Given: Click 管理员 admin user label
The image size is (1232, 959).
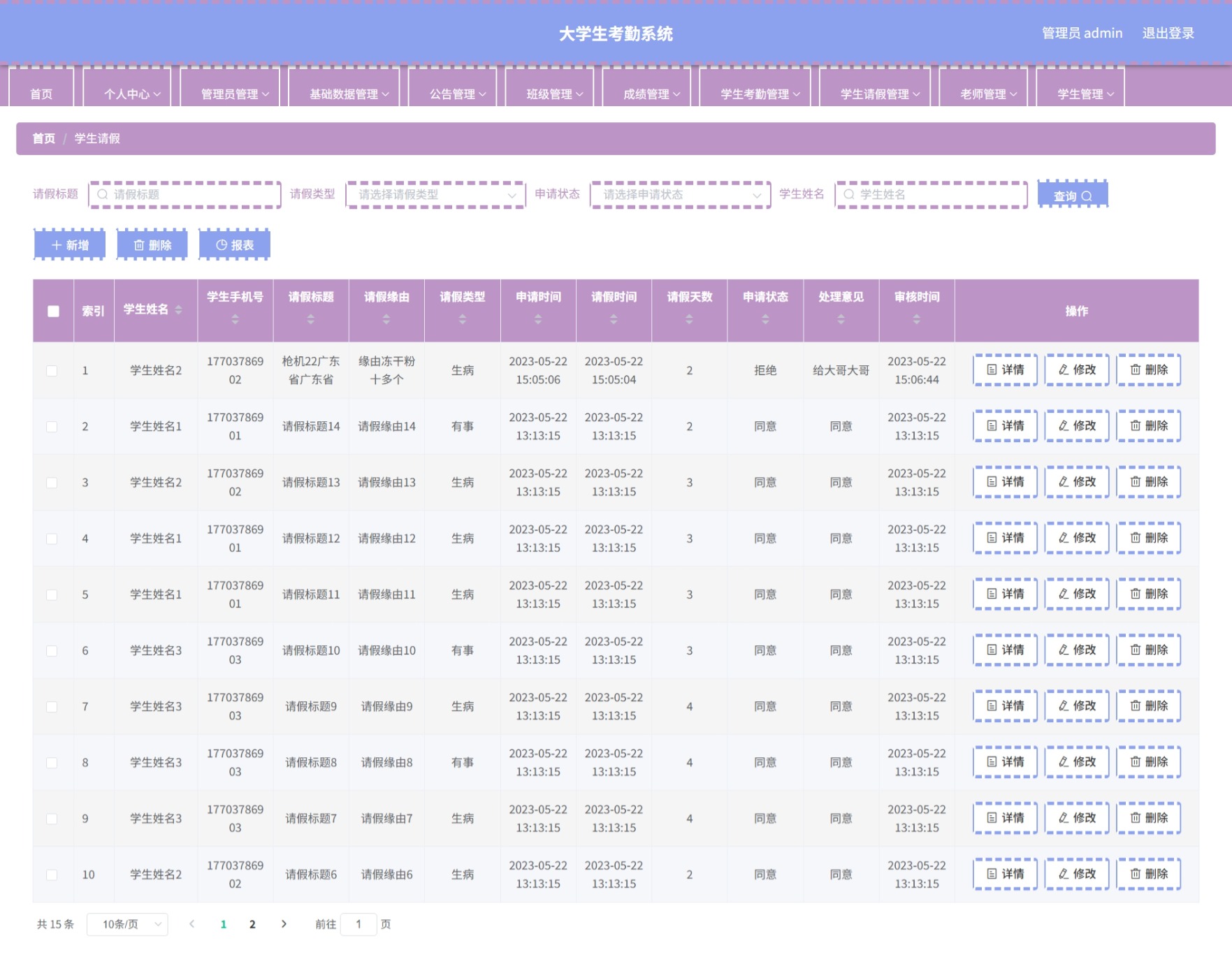Looking at the screenshot, I should (x=1082, y=33).
